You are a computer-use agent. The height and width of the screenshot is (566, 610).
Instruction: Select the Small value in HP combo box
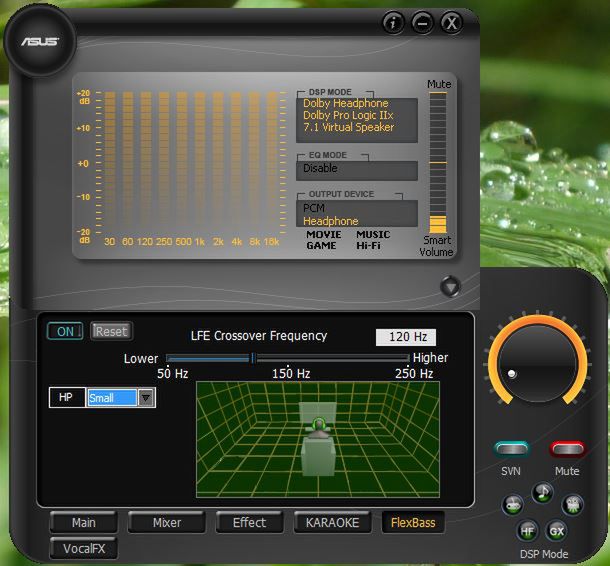click(x=112, y=398)
